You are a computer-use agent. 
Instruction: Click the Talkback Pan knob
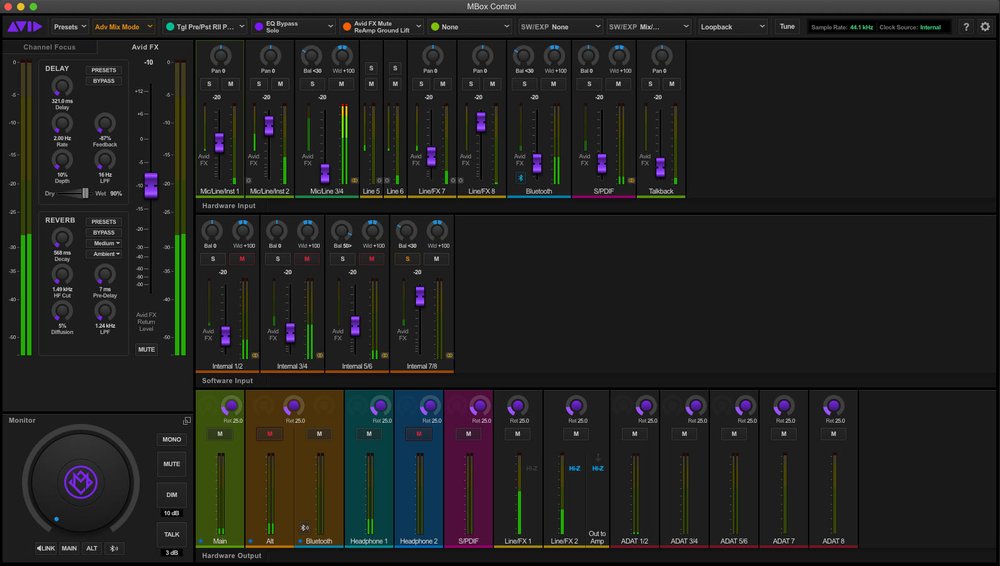tap(661, 56)
